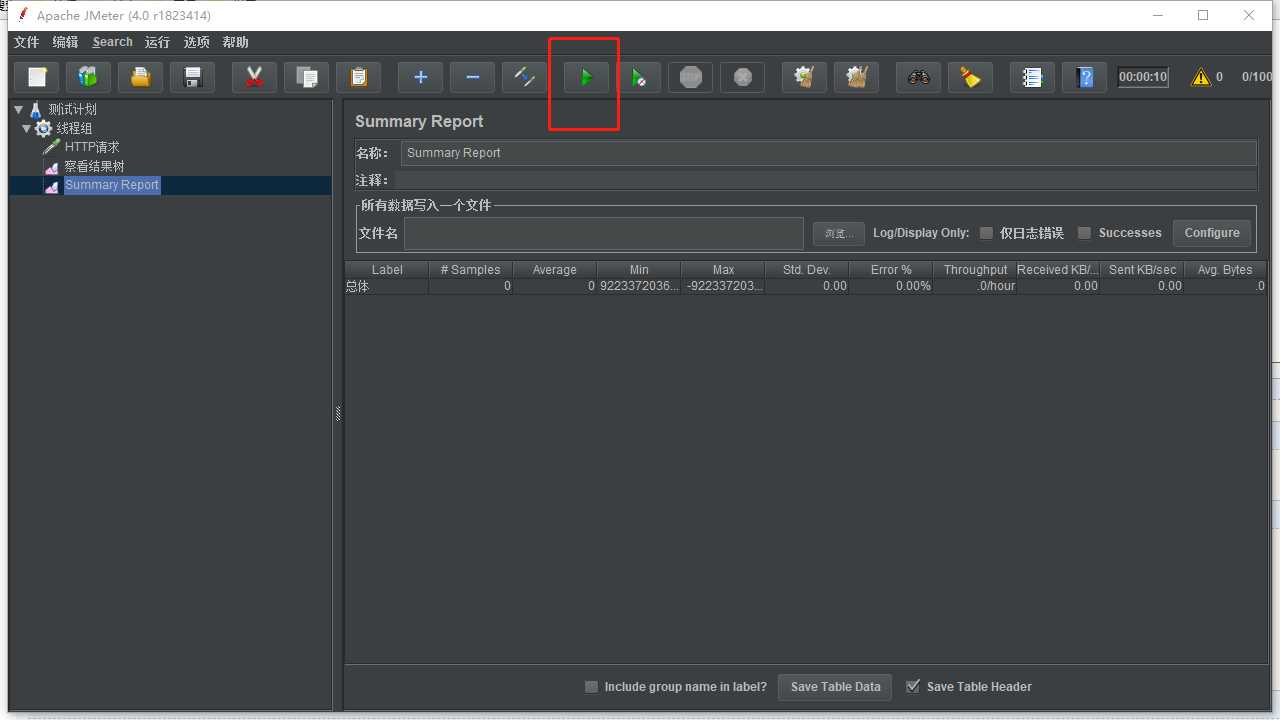1280x720 pixels.
Task: Select 线程组 thread group node
Action: click(x=75, y=129)
